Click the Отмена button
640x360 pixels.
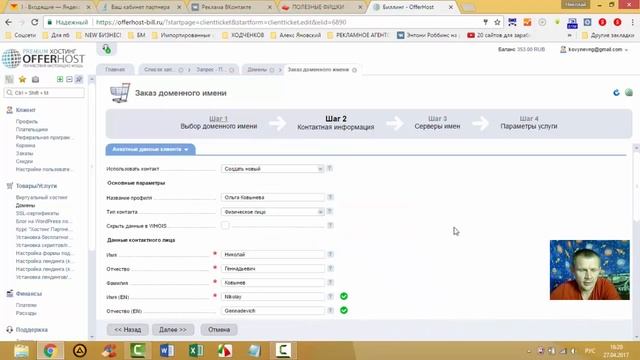219,329
